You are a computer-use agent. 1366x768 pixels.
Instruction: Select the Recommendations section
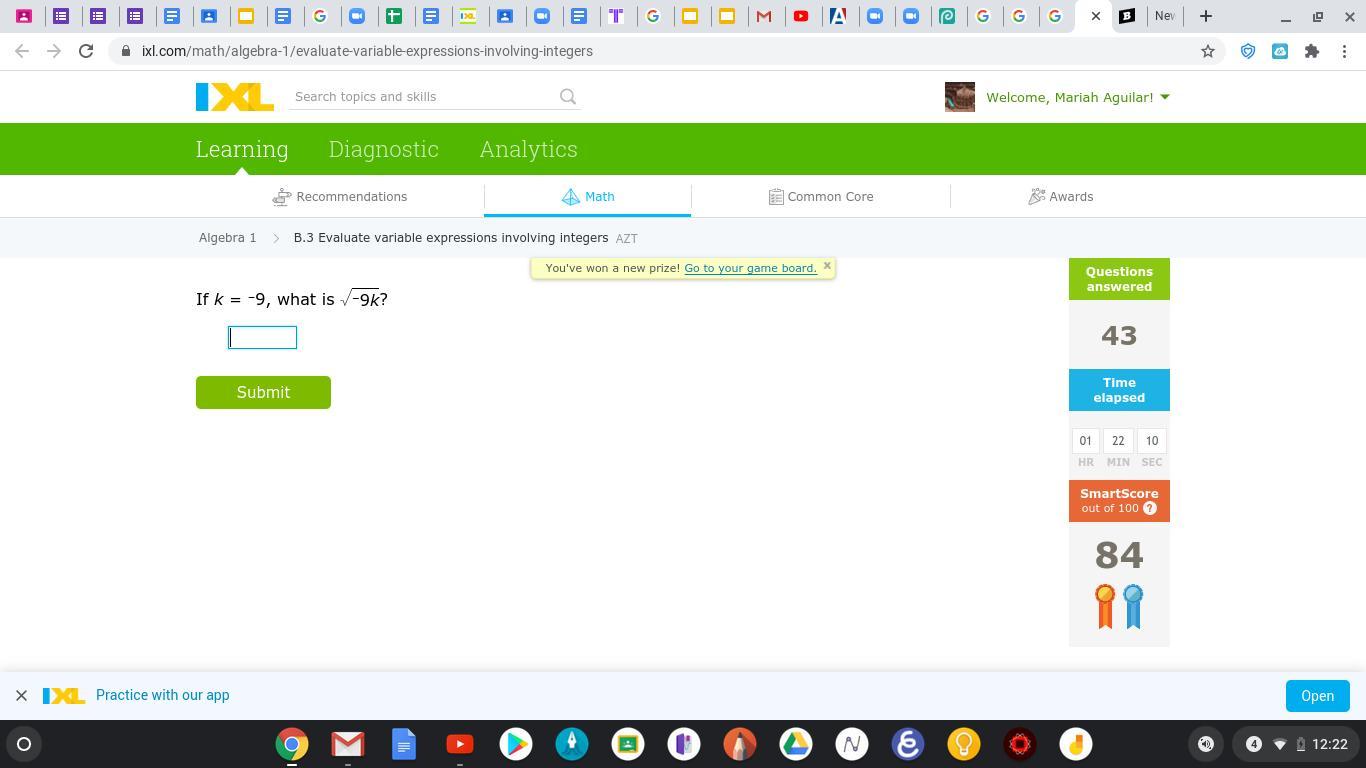pos(340,197)
